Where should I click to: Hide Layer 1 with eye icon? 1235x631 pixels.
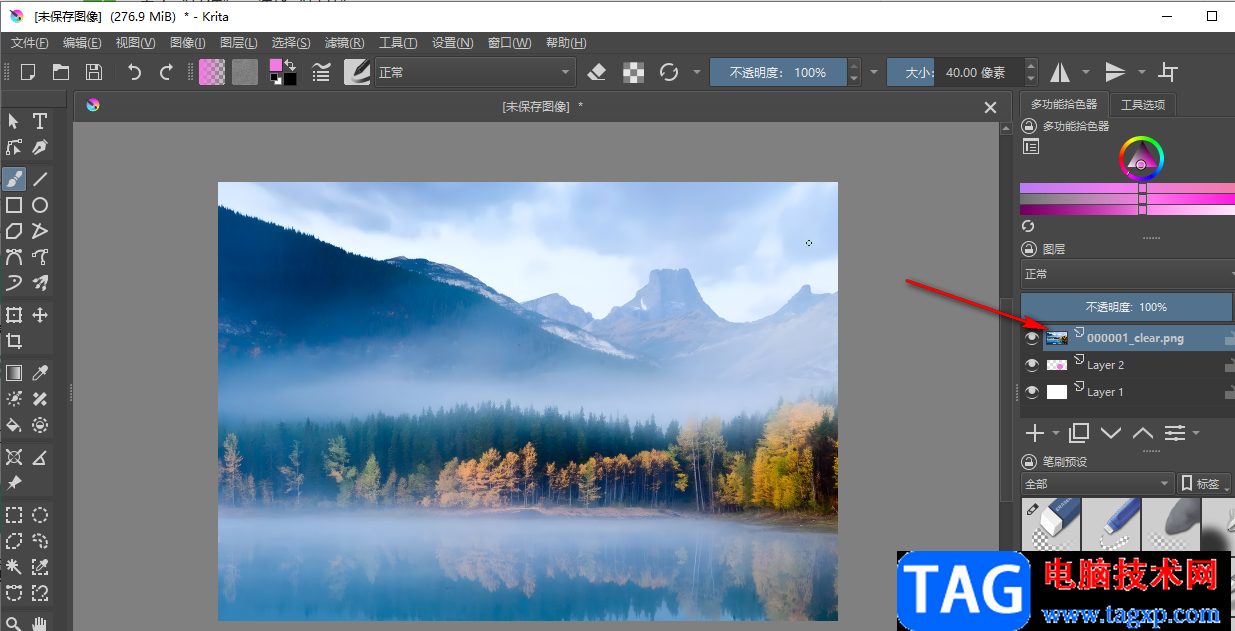click(x=1032, y=392)
